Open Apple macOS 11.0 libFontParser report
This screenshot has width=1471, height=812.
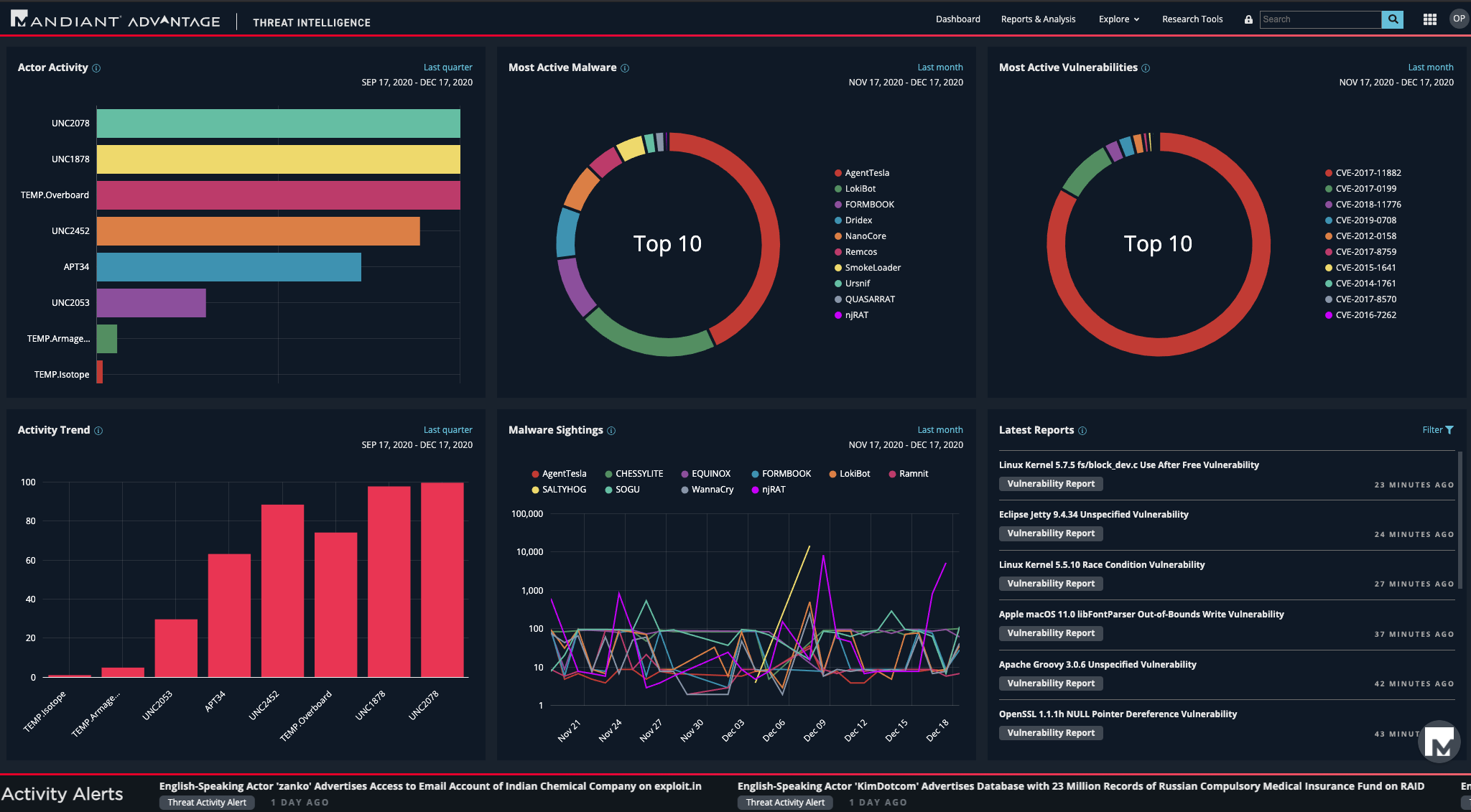[1141, 615]
